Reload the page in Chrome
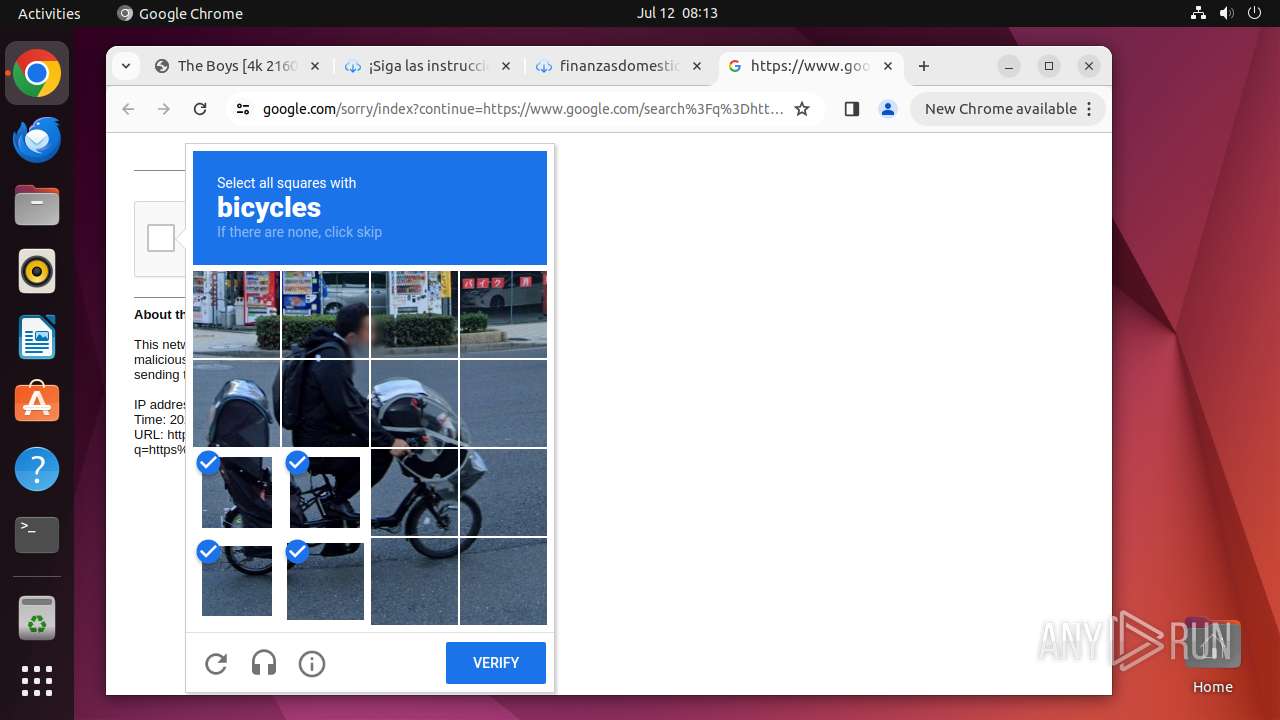This screenshot has height=720, width=1280. point(200,109)
